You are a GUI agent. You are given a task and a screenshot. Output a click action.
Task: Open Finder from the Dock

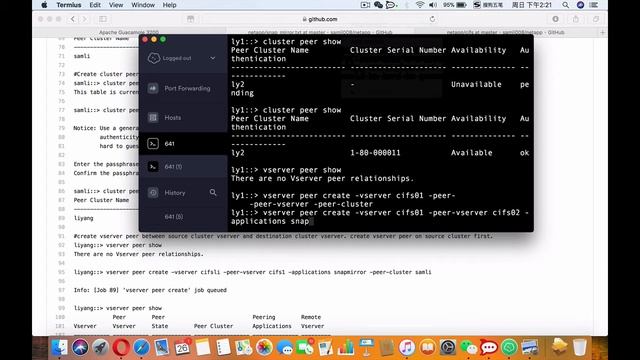tap(60, 347)
